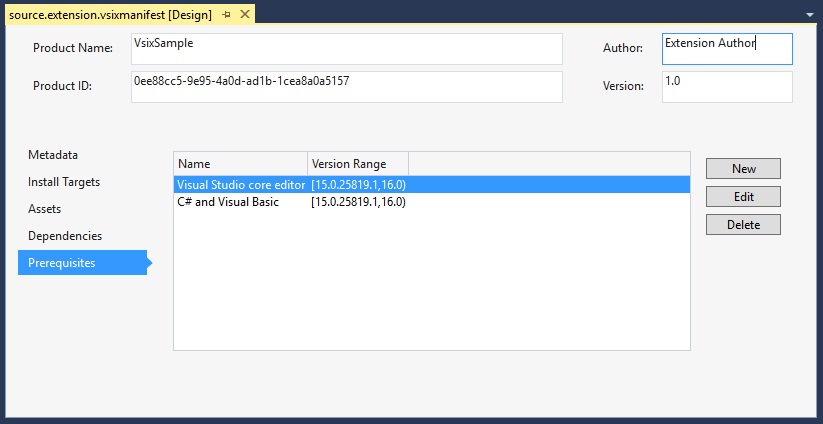Click the Author label
Image resolution: width=823 pixels, height=424 pixels.
(622, 48)
